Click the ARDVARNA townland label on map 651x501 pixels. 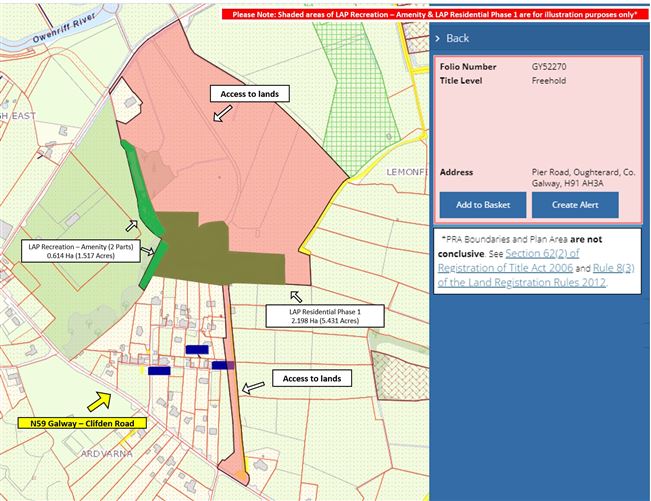[107, 454]
